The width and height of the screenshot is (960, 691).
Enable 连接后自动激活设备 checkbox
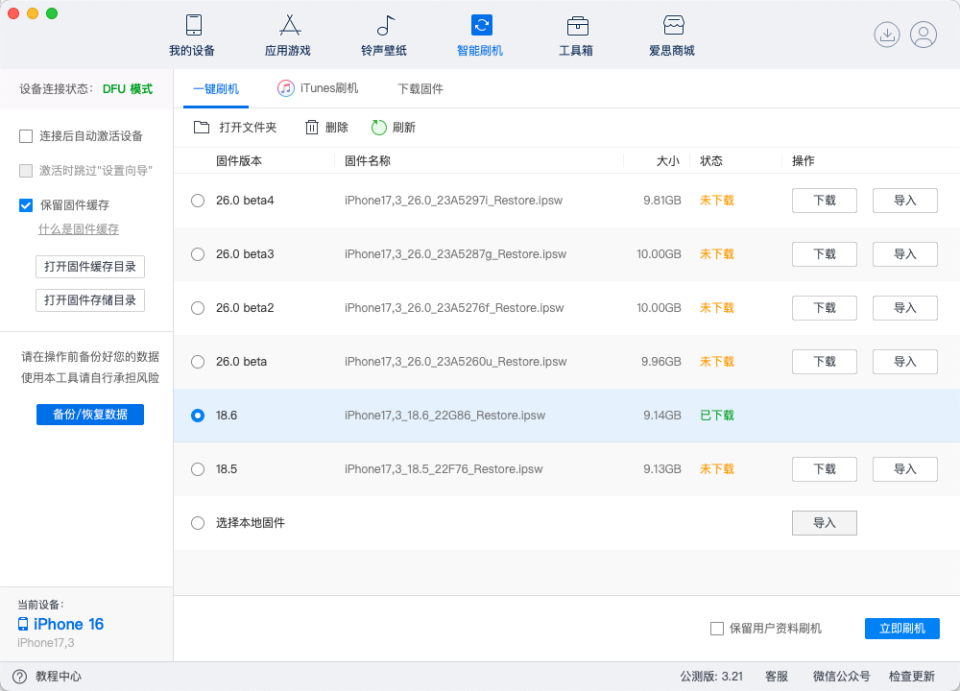click(26, 136)
